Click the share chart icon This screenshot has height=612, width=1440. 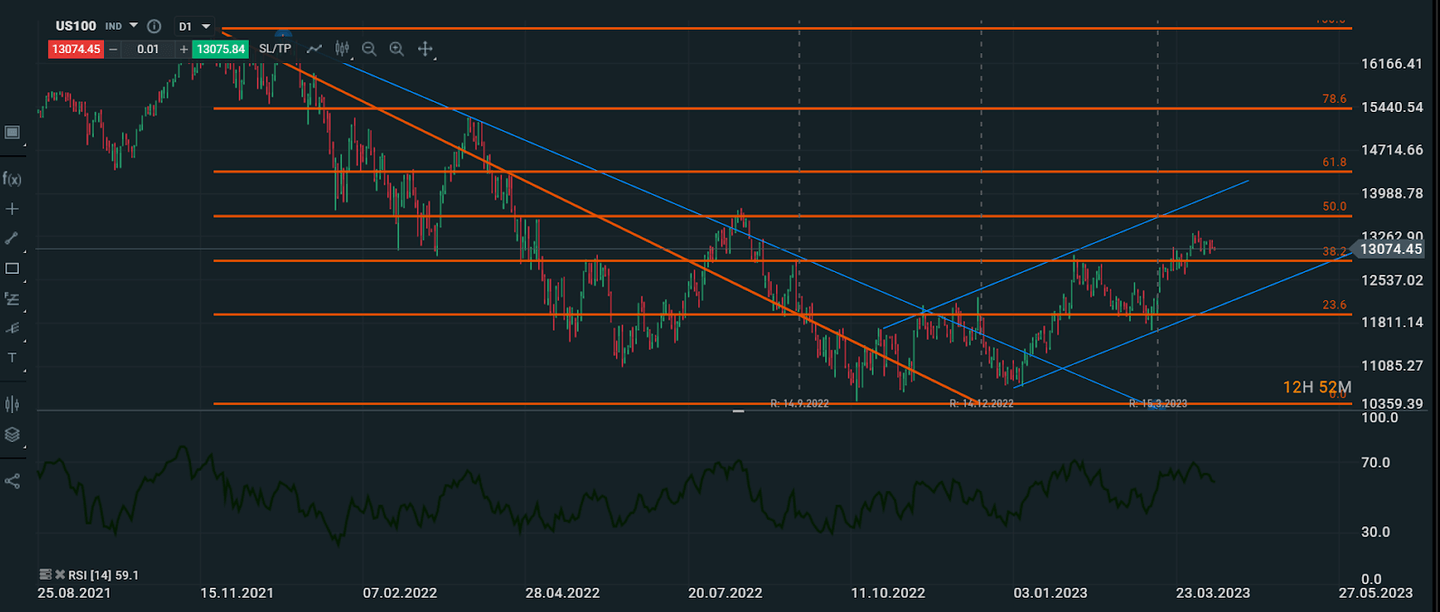pyautogui.click(x=12, y=481)
